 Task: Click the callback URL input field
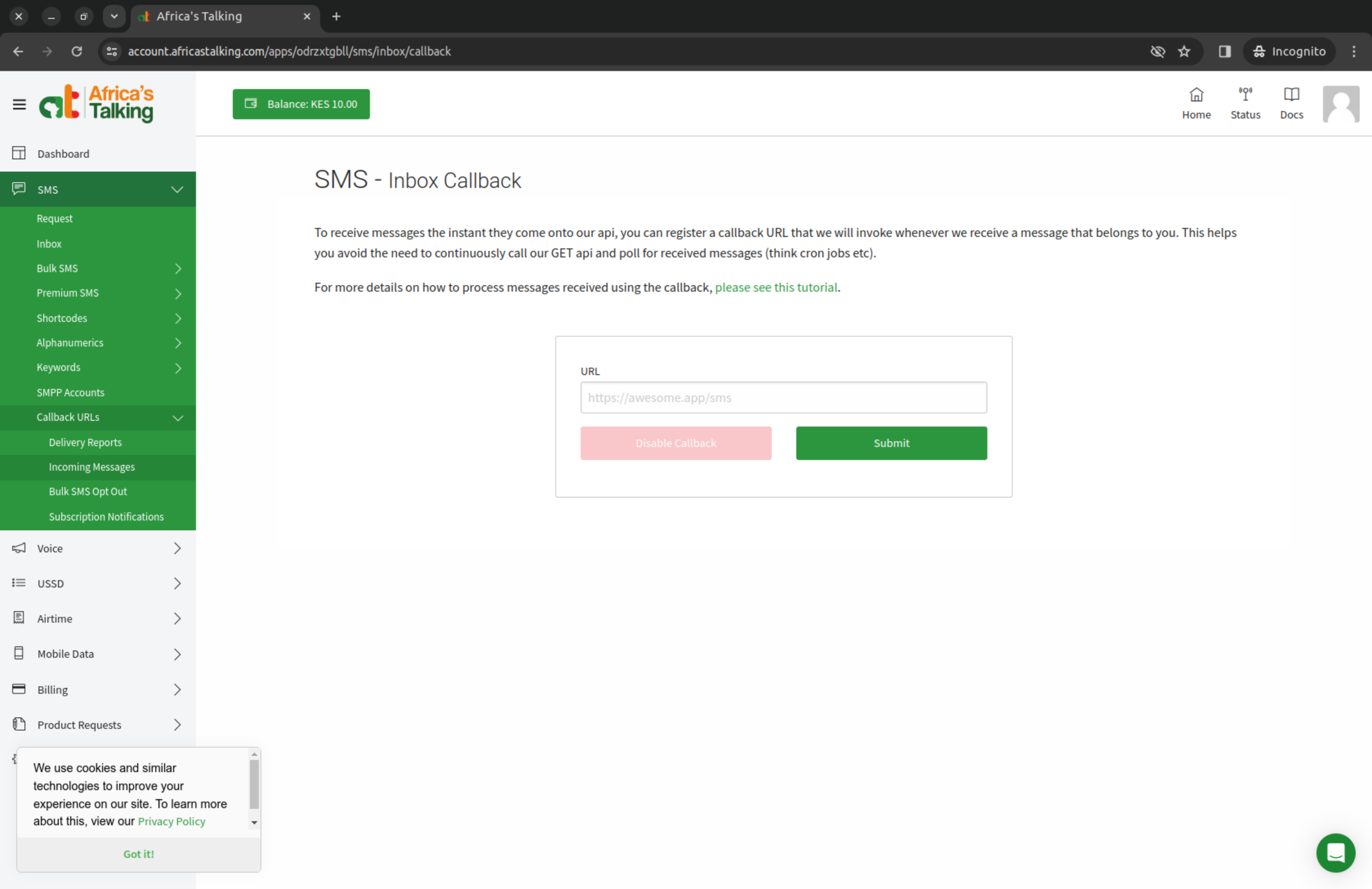pos(784,398)
